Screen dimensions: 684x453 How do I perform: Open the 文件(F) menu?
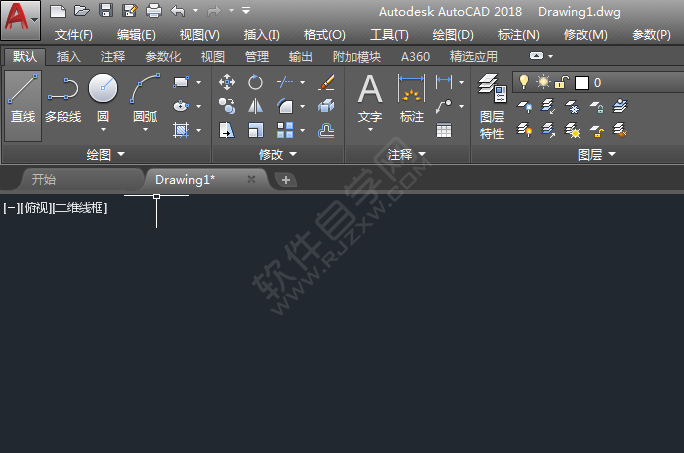[x=74, y=34]
